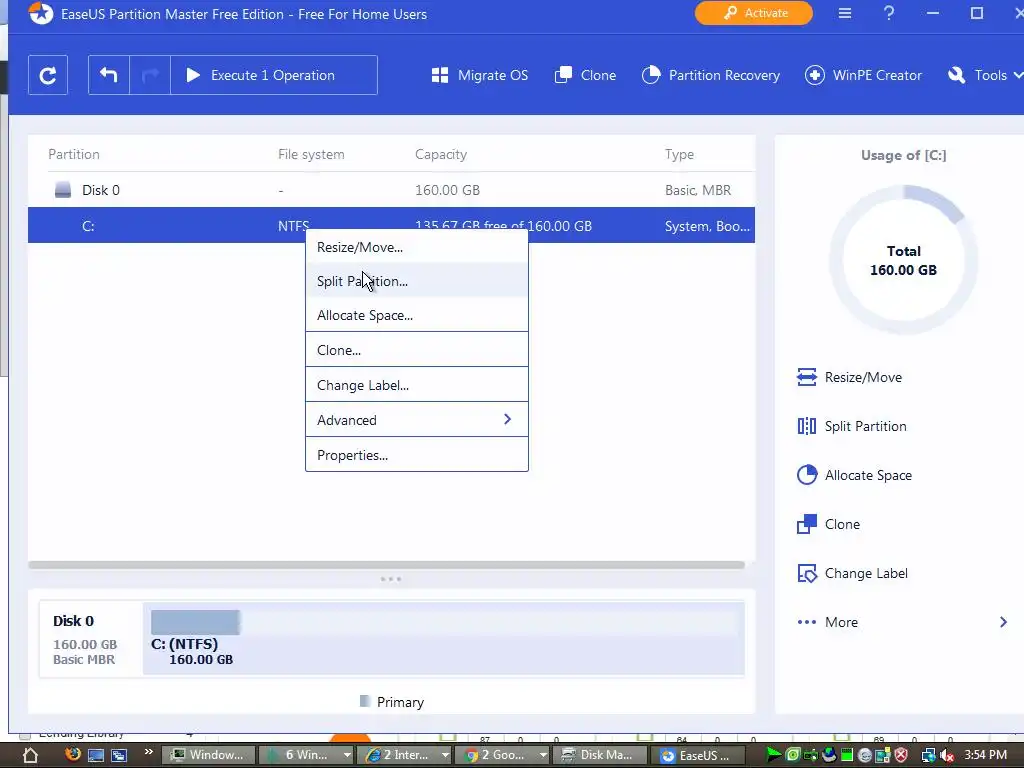Click the orange Activate button
Screen dimensions: 1024x768
754,13
